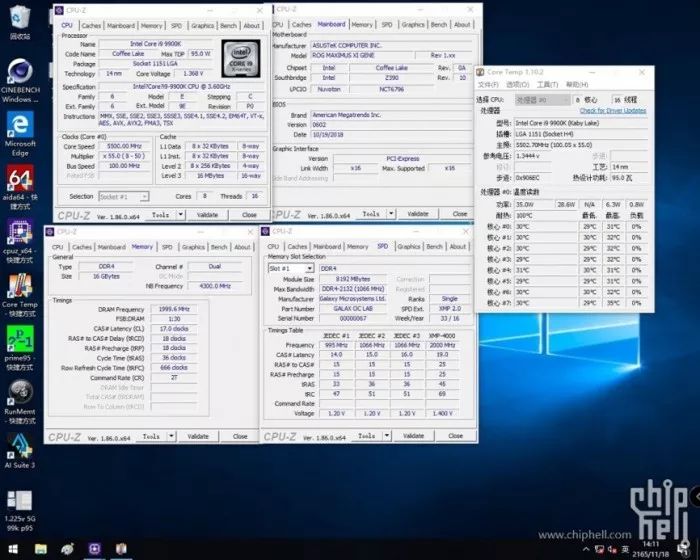Launch the RunMemt desktop shortcut

tap(20, 402)
